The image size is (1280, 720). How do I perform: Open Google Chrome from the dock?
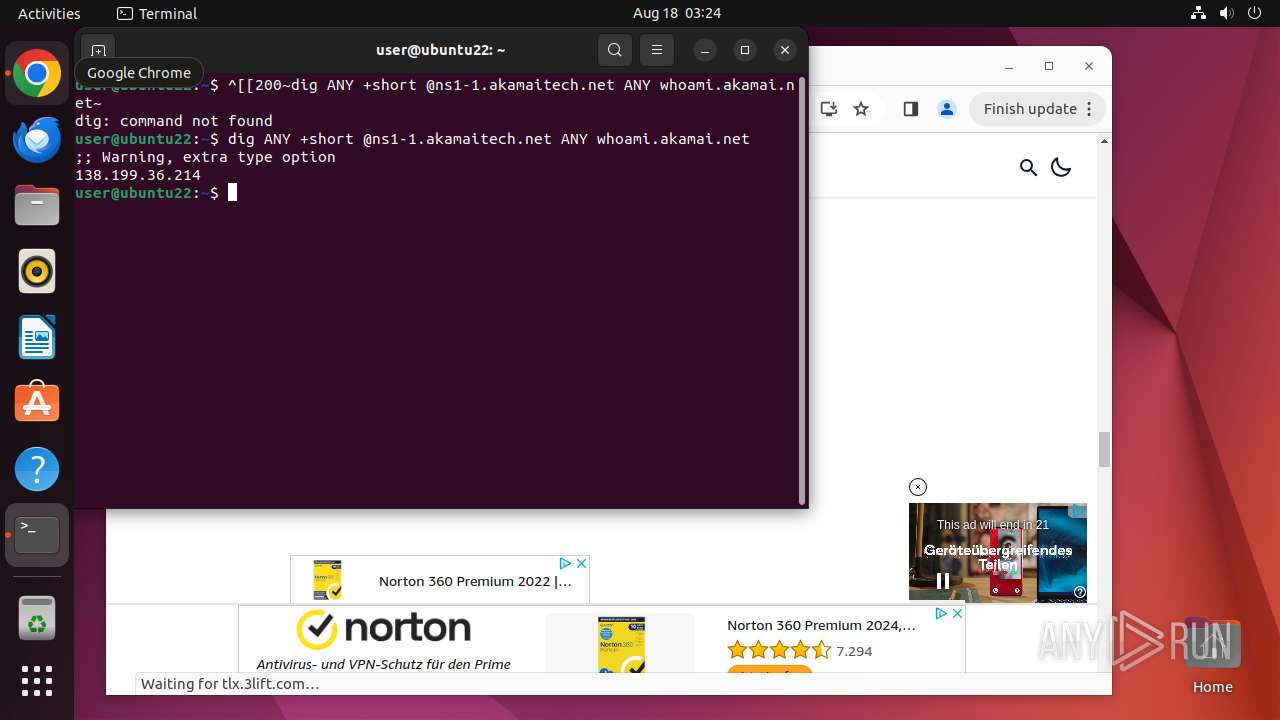(x=37, y=74)
